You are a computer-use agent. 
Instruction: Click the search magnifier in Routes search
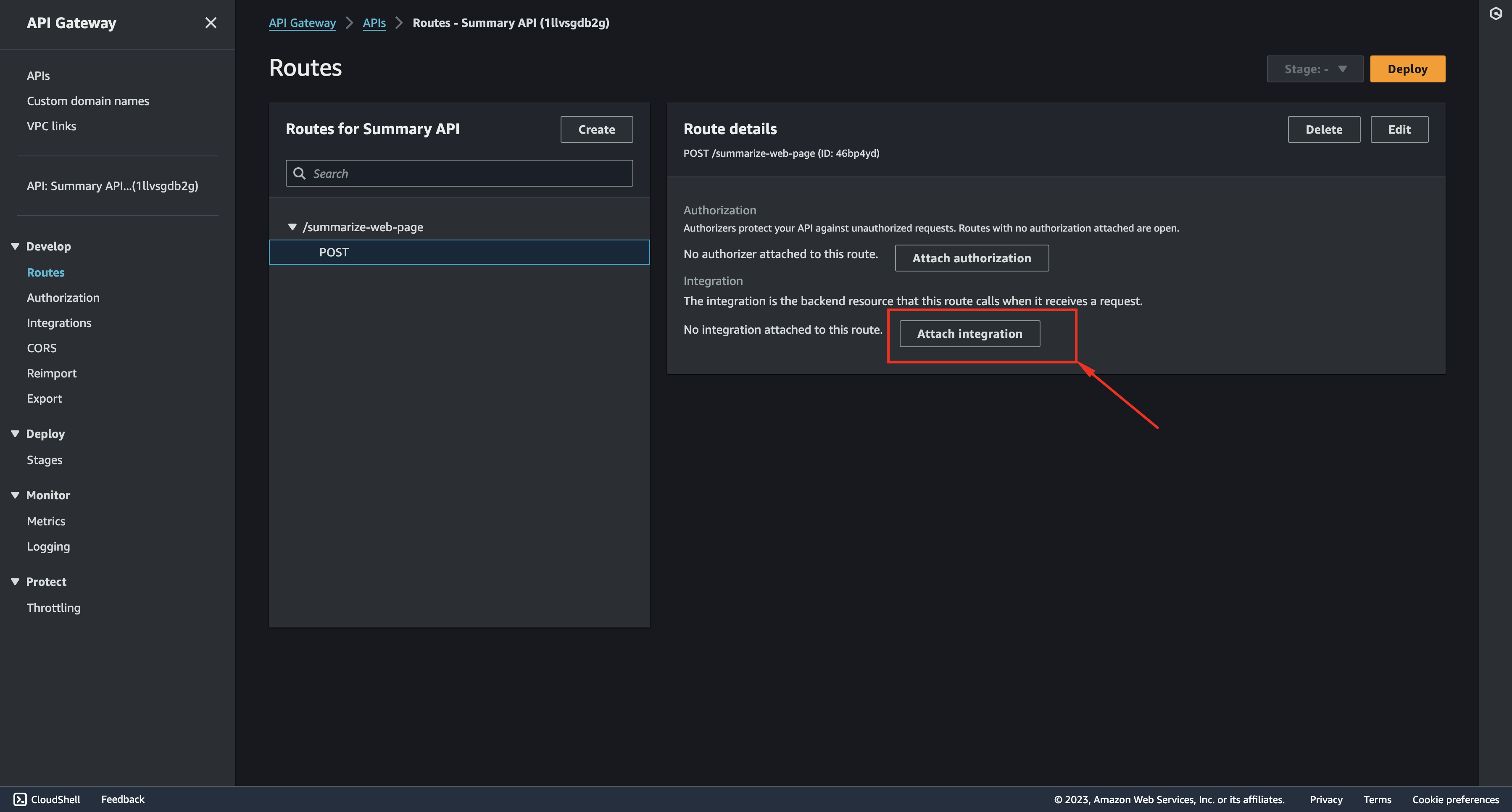[299, 173]
